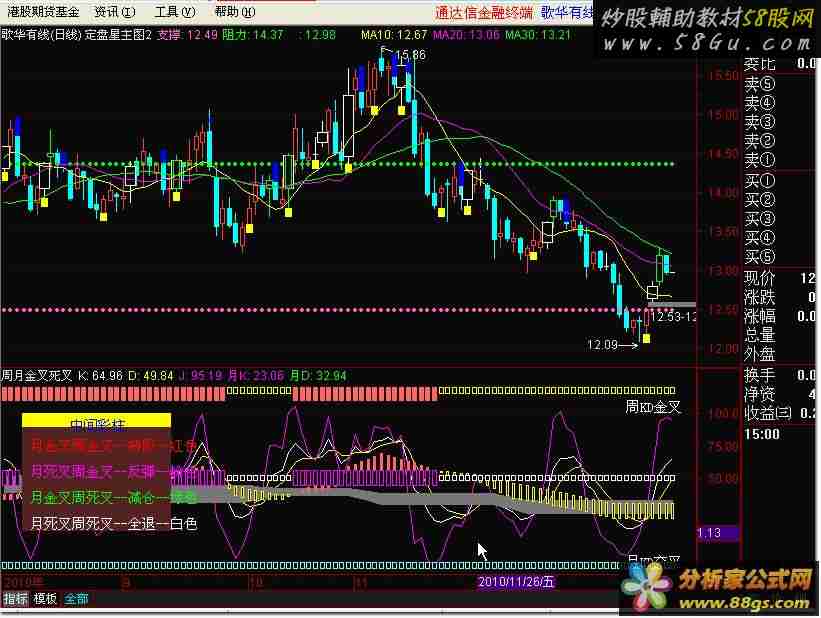Open the 资讯(I) menu
This screenshot has height=618, width=821.
(x=115, y=12)
